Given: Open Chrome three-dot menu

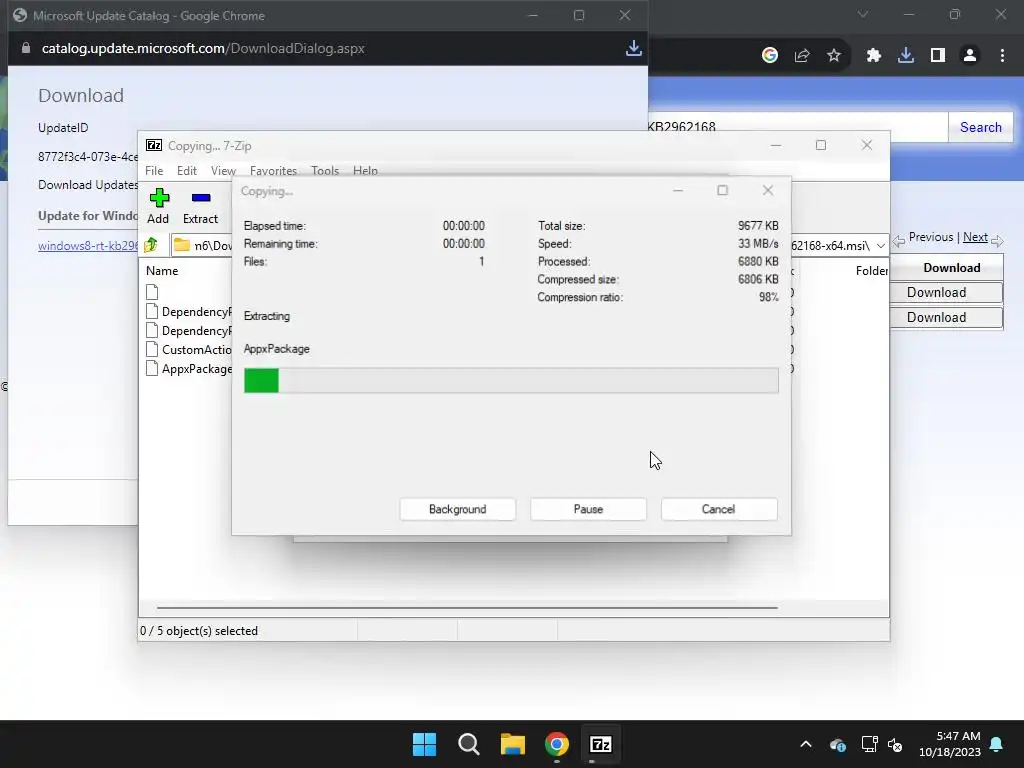Looking at the screenshot, I should (1002, 56).
